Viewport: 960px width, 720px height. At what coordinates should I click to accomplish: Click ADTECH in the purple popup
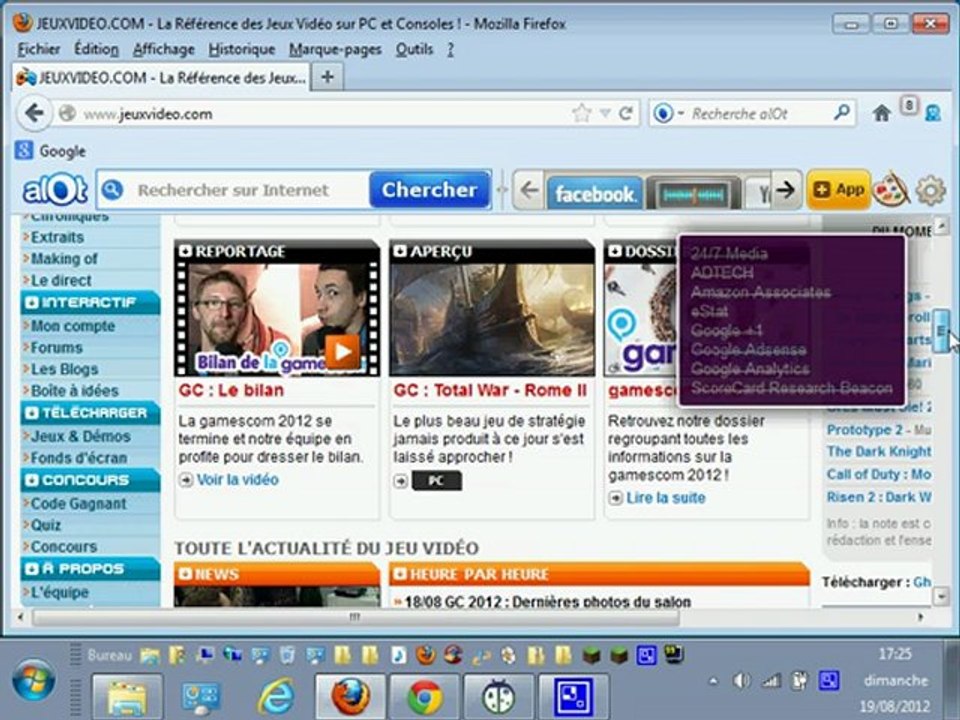pyautogui.click(x=722, y=272)
